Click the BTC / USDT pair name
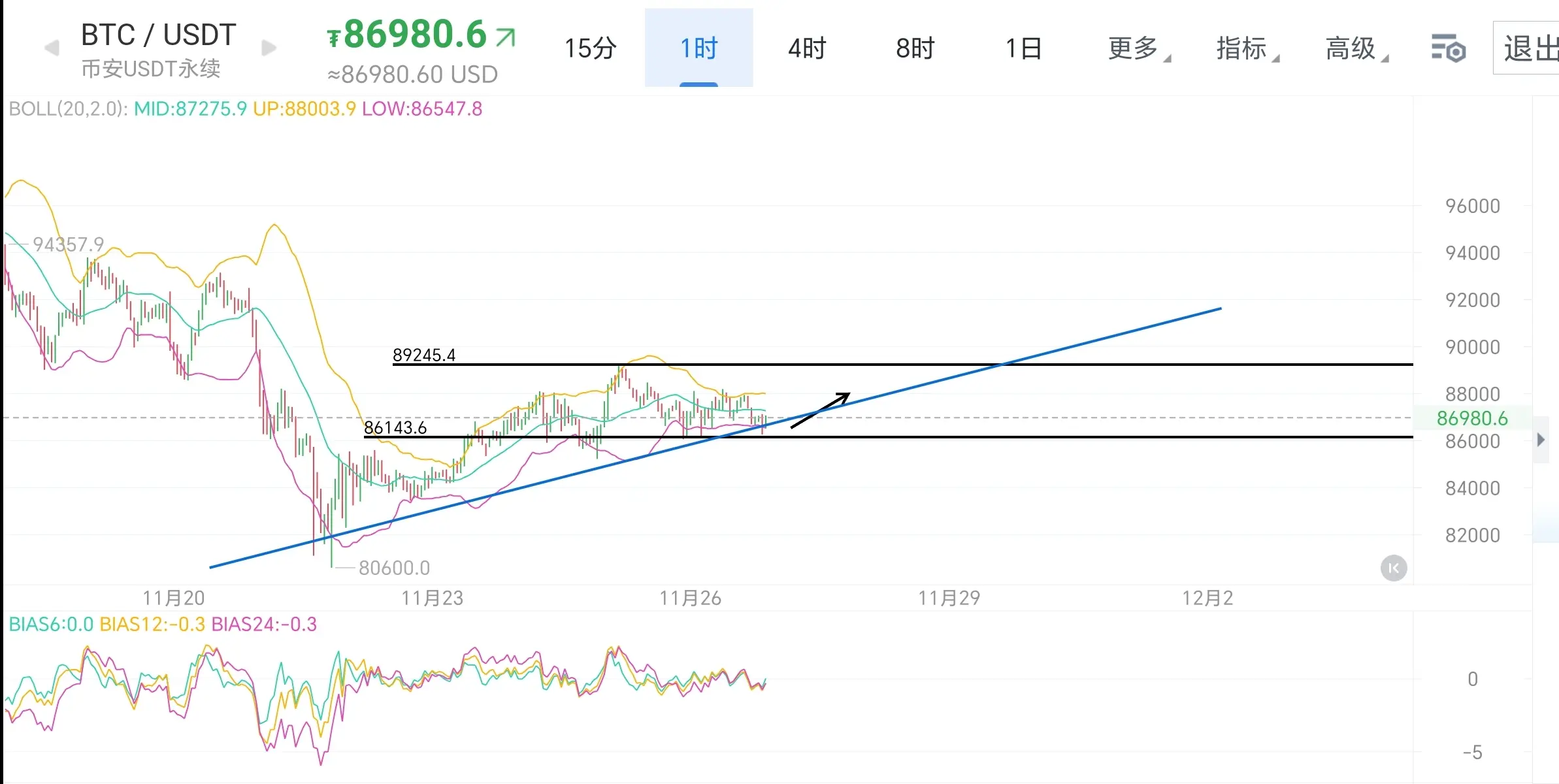Image resolution: width=1559 pixels, height=784 pixels. click(158, 35)
